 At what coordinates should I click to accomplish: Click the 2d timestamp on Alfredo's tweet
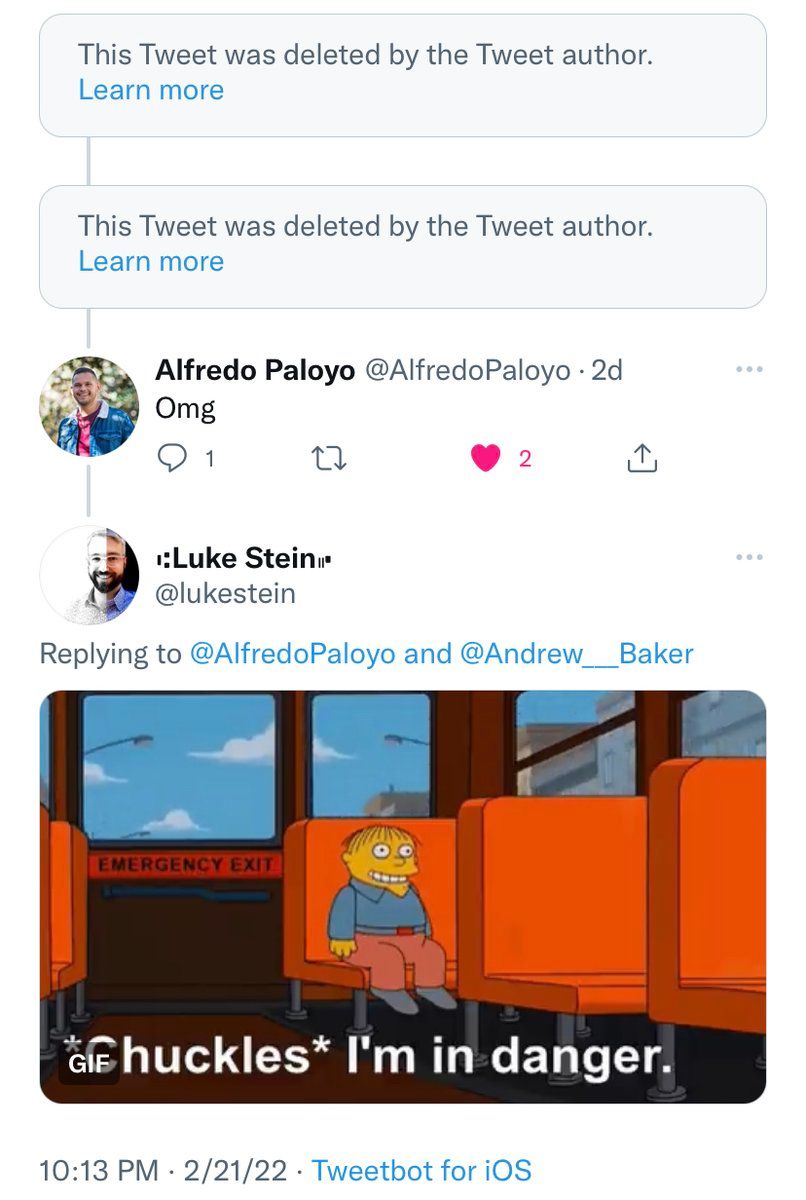[x=607, y=370]
